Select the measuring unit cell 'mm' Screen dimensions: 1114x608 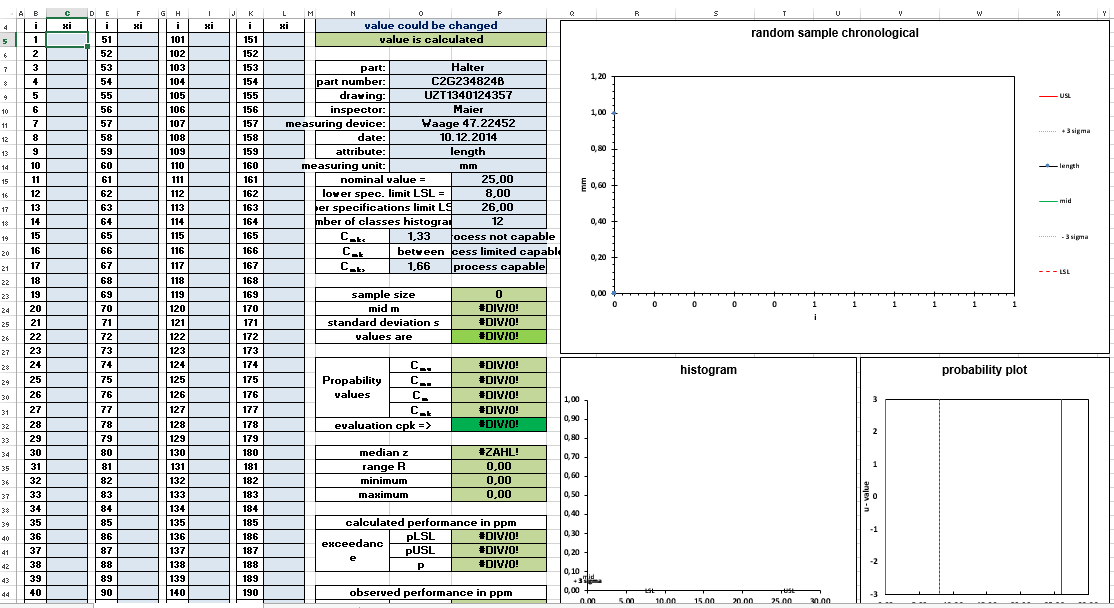point(467,165)
